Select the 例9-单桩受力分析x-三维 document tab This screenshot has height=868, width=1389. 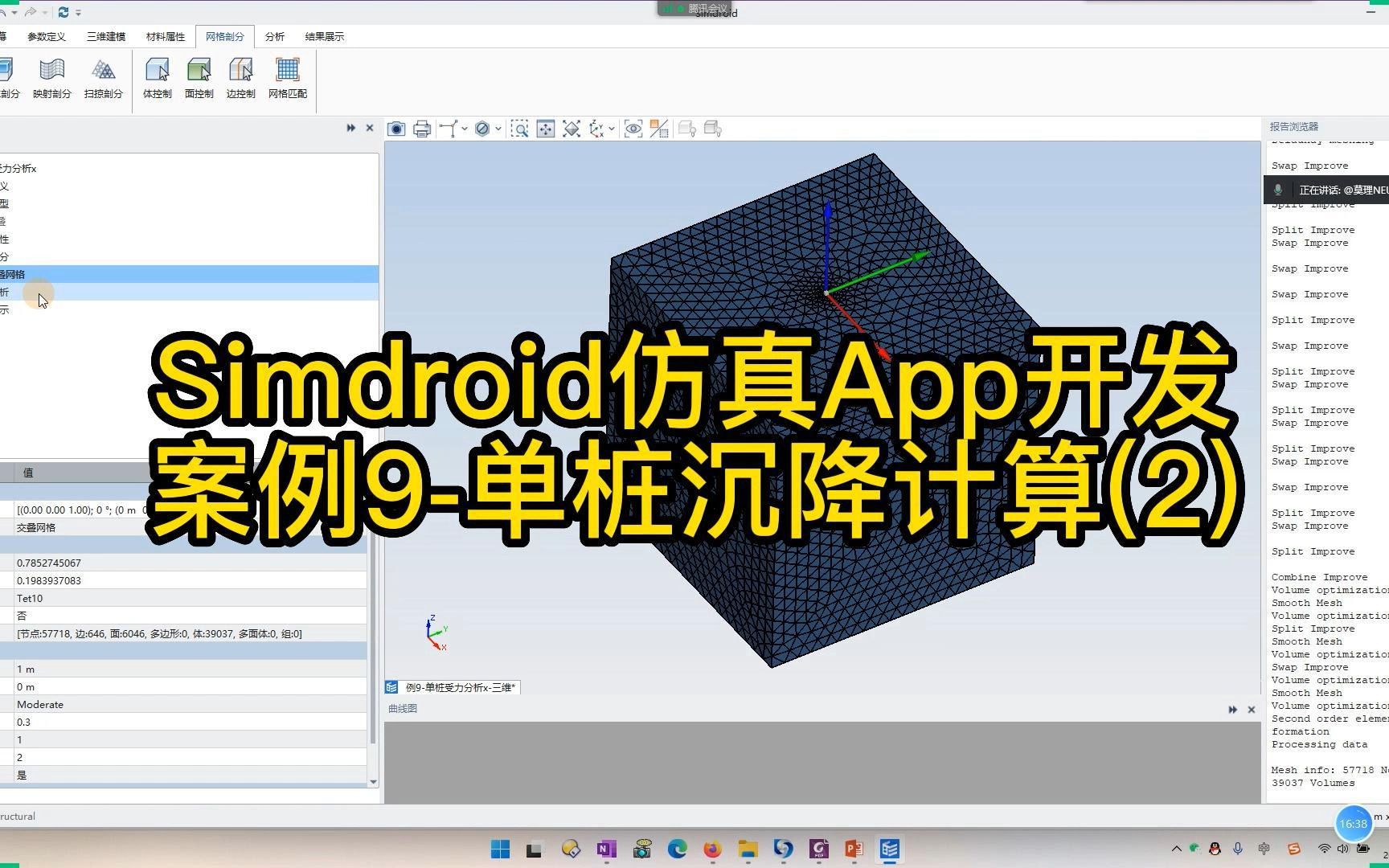tap(454, 687)
